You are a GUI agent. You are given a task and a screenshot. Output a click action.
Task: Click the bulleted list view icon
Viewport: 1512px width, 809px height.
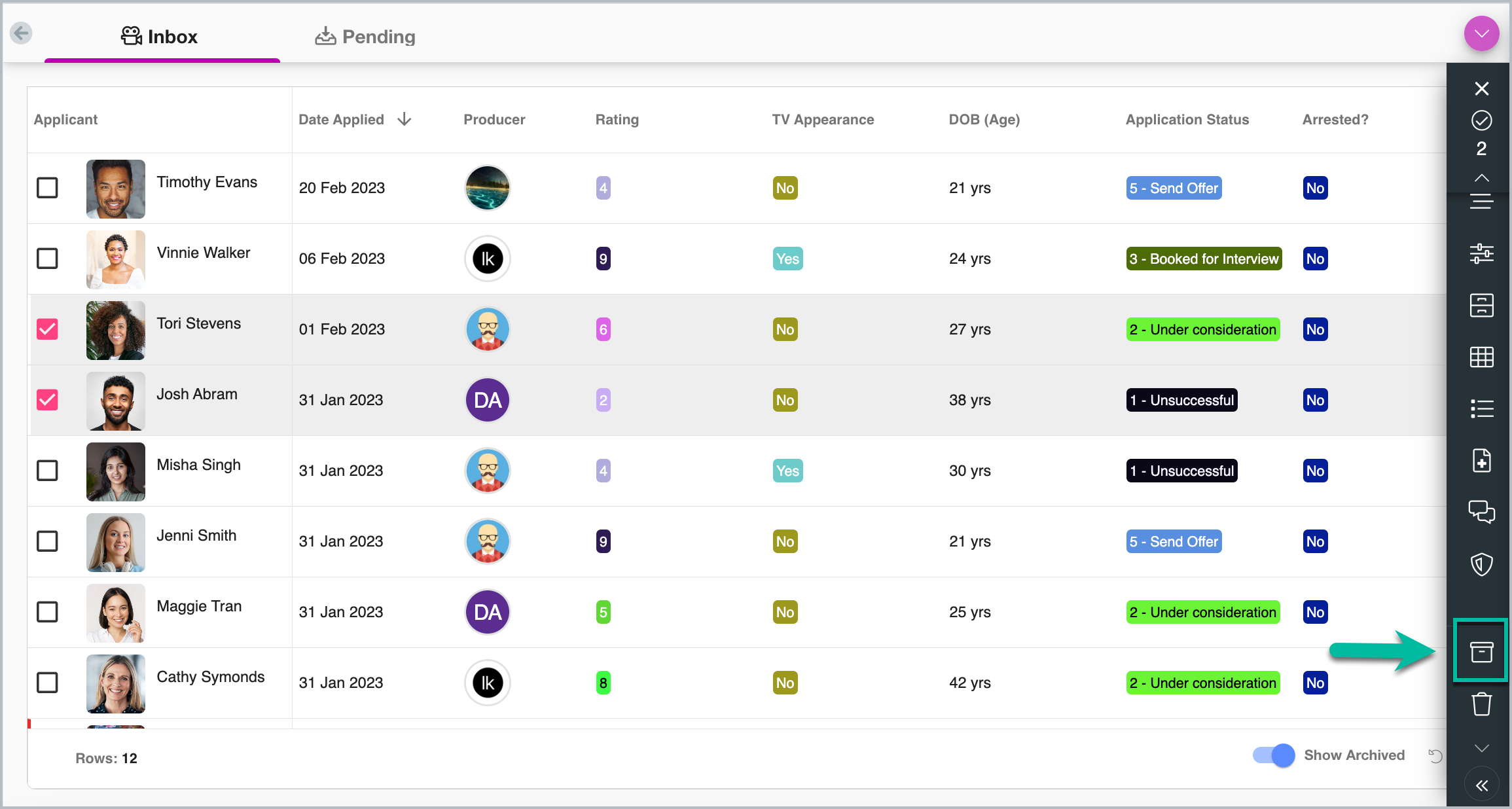(x=1481, y=409)
